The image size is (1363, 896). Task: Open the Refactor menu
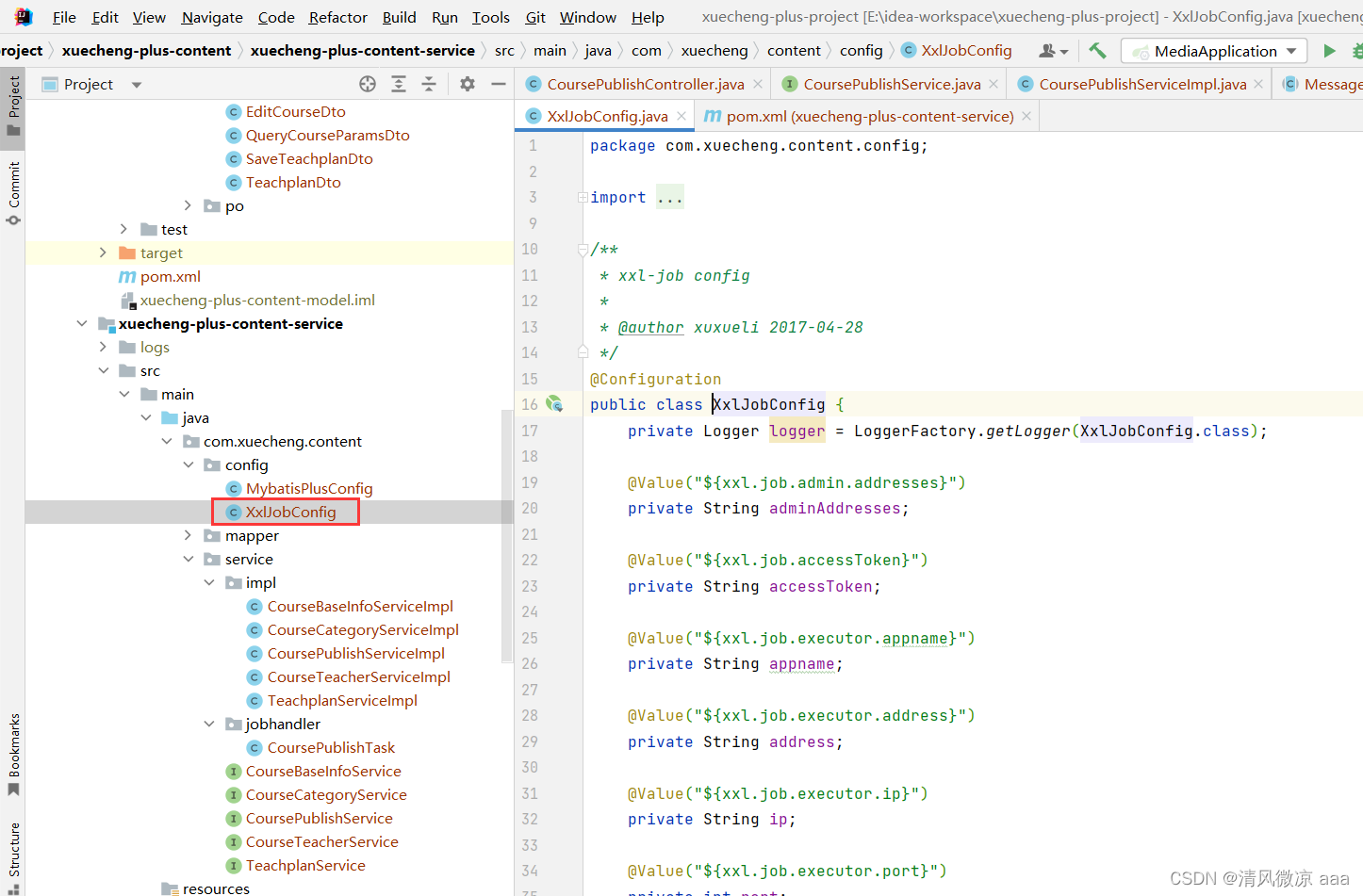pyautogui.click(x=338, y=17)
